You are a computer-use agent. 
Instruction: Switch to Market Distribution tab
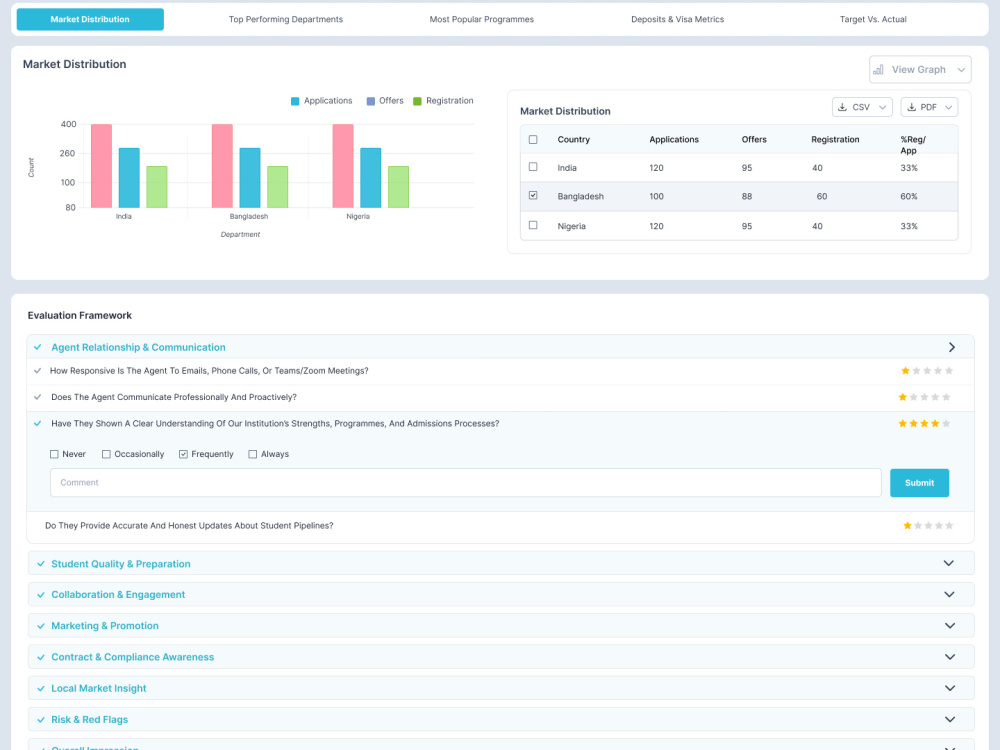(x=90, y=19)
